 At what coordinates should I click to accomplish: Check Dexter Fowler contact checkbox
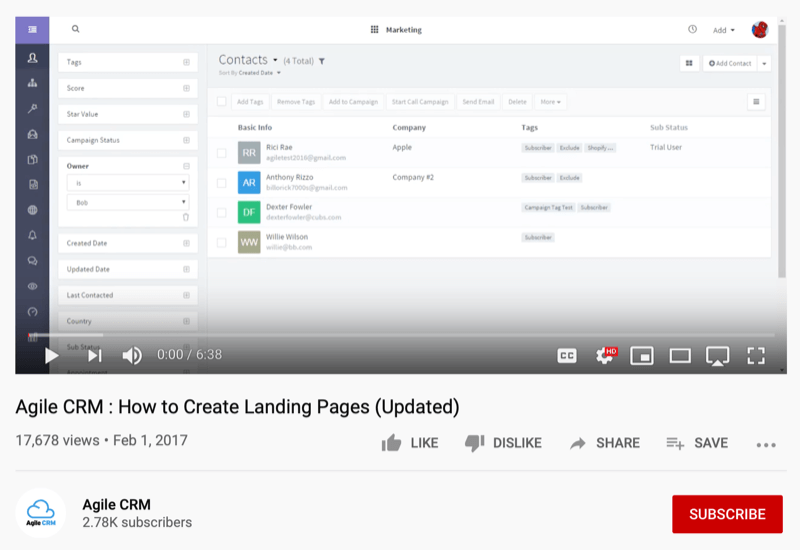[x=221, y=213]
